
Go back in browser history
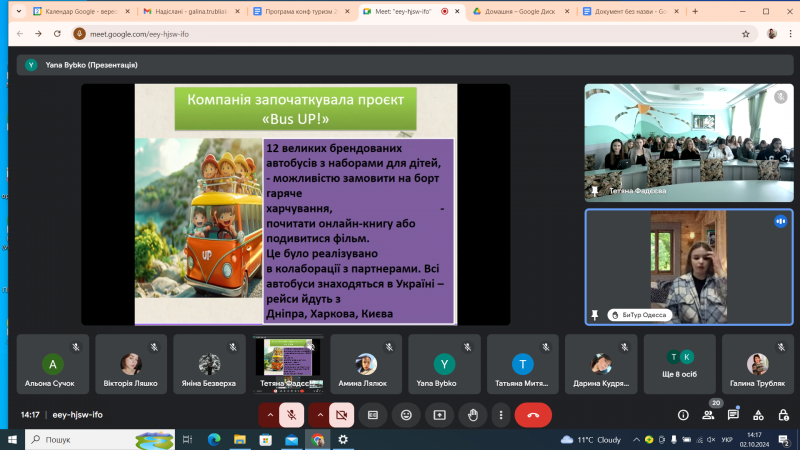coord(20,34)
